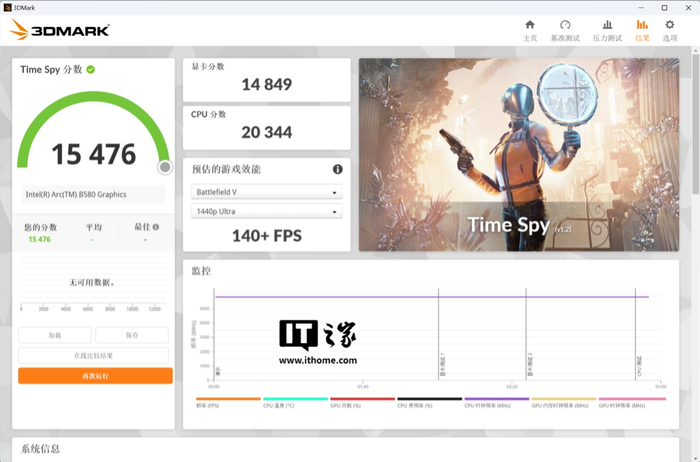The image size is (700, 462).
Task: Toggle the 帧率 (FPS) orange legend
Action: [228, 402]
